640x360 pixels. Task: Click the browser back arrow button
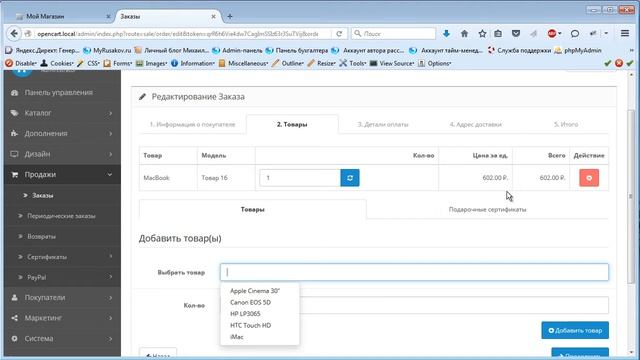[x=14, y=33]
